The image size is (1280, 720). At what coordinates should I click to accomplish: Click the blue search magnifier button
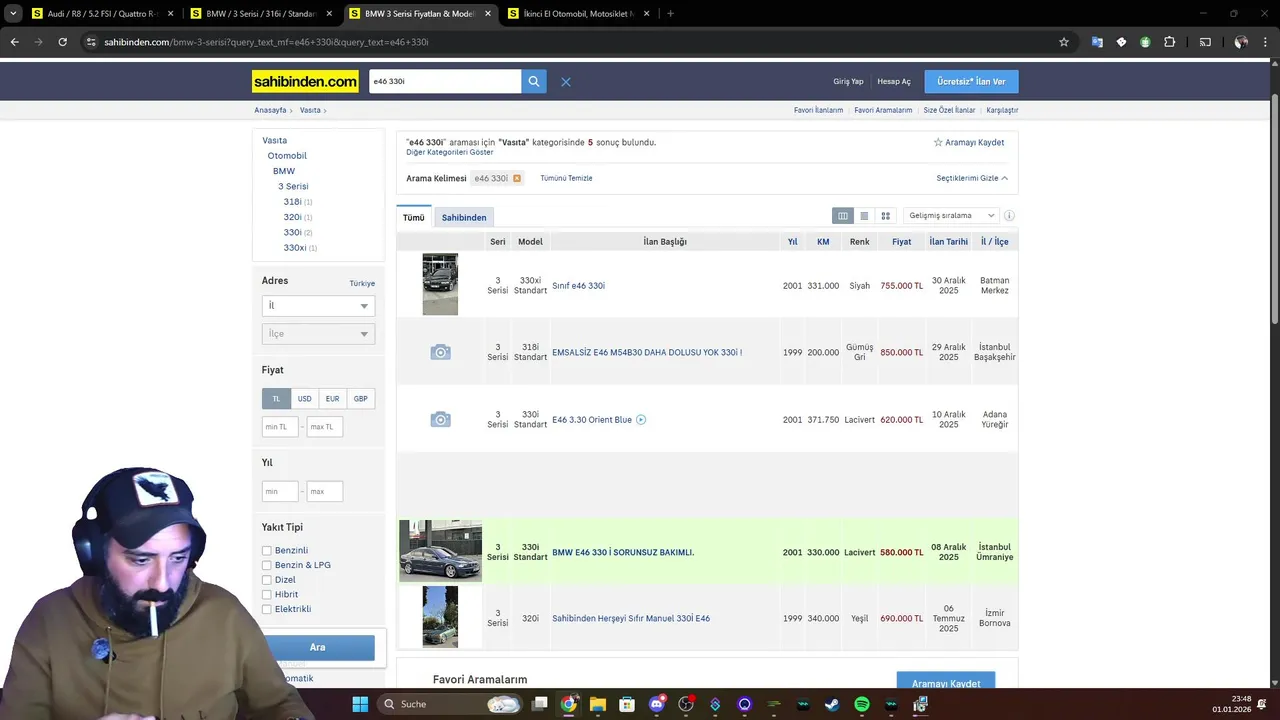(x=534, y=82)
